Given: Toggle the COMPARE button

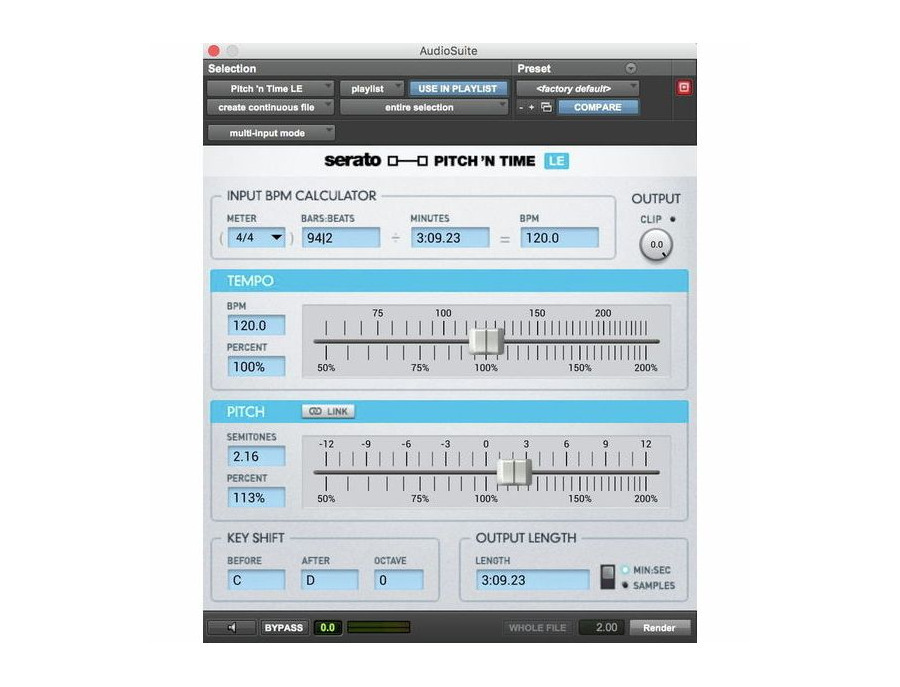Looking at the screenshot, I should click(598, 107).
